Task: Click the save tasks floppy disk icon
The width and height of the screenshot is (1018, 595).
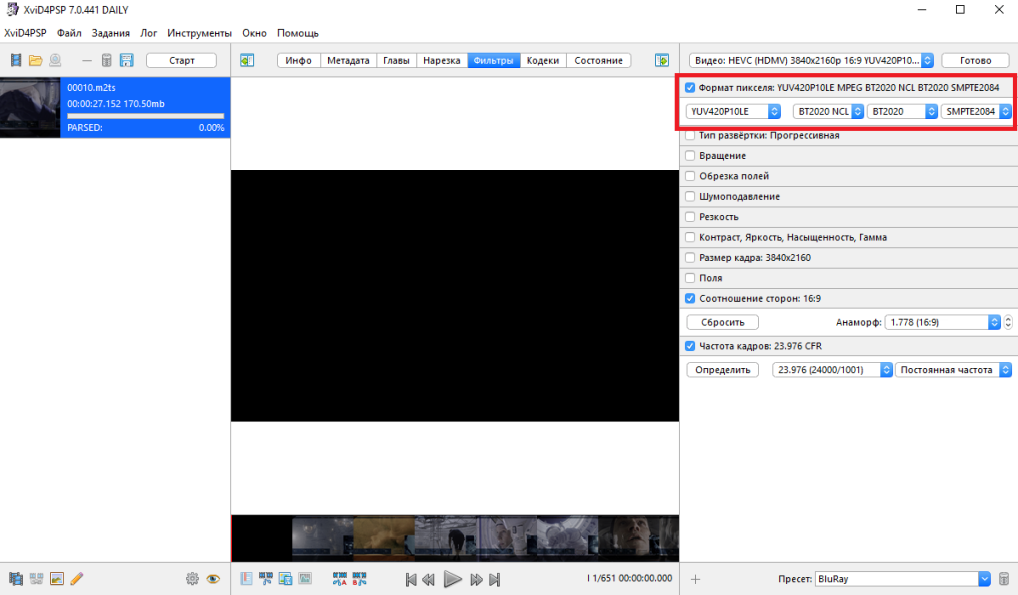Action: click(x=127, y=60)
